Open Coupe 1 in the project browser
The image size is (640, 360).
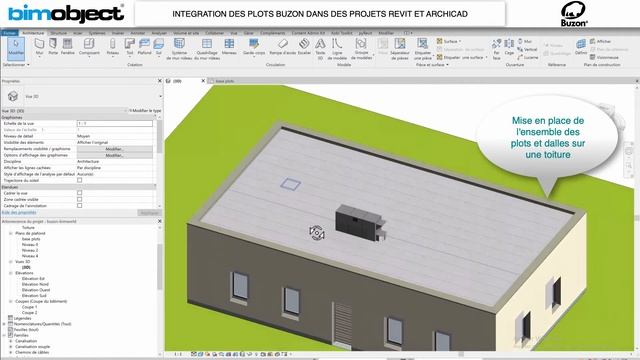coord(29,307)
